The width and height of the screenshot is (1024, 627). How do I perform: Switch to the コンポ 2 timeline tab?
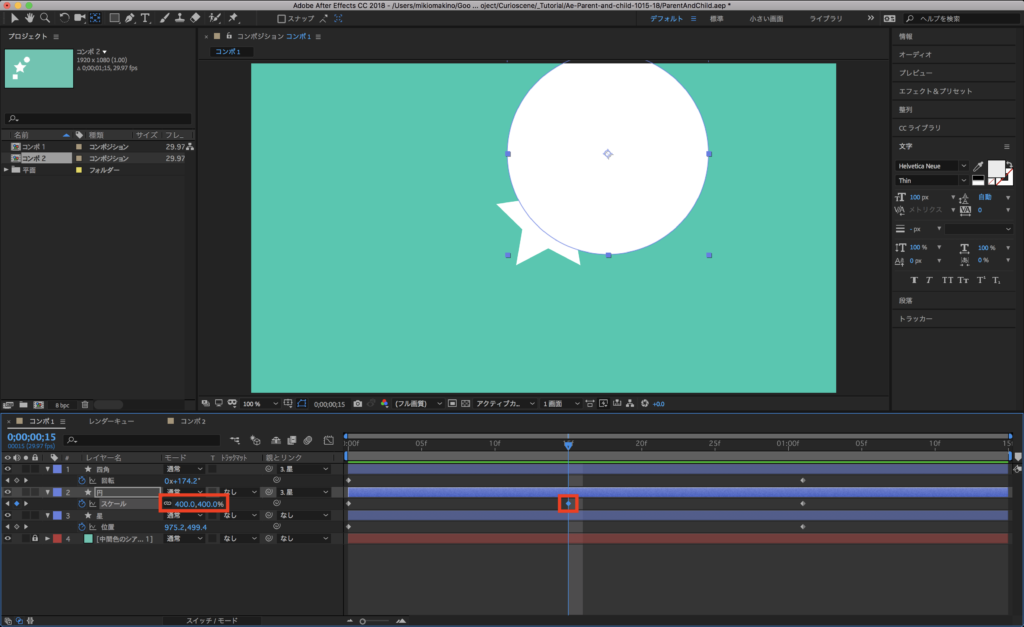[x=192, y=422]
